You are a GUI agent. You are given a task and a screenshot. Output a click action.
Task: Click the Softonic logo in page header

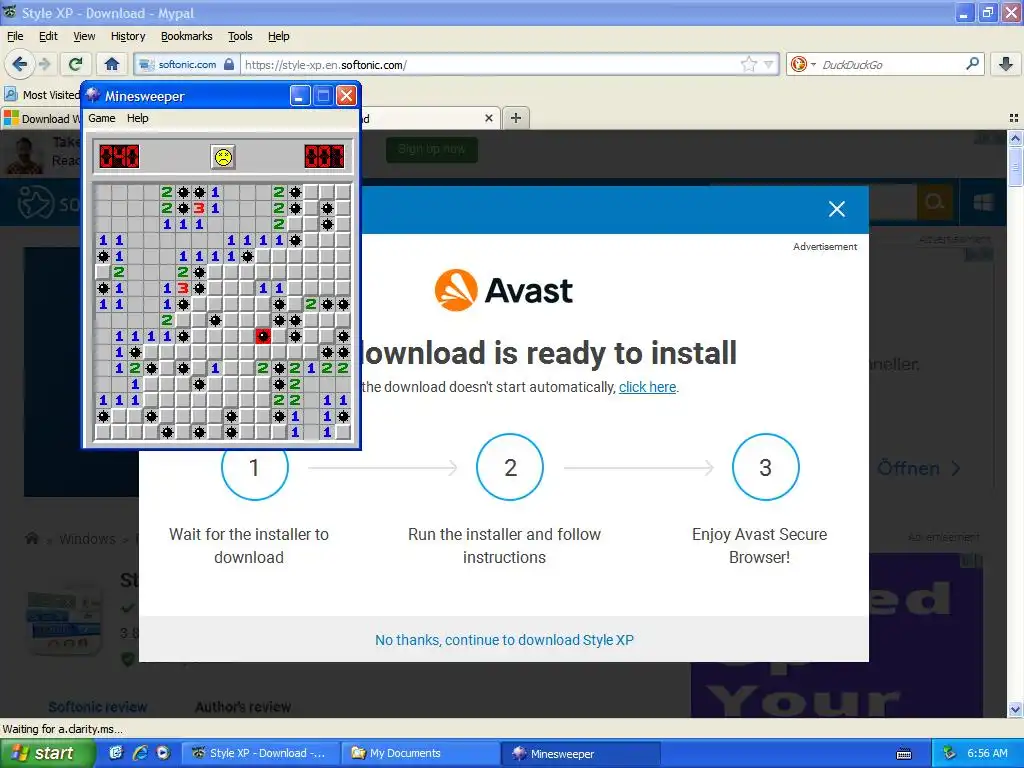coord(47,203)
